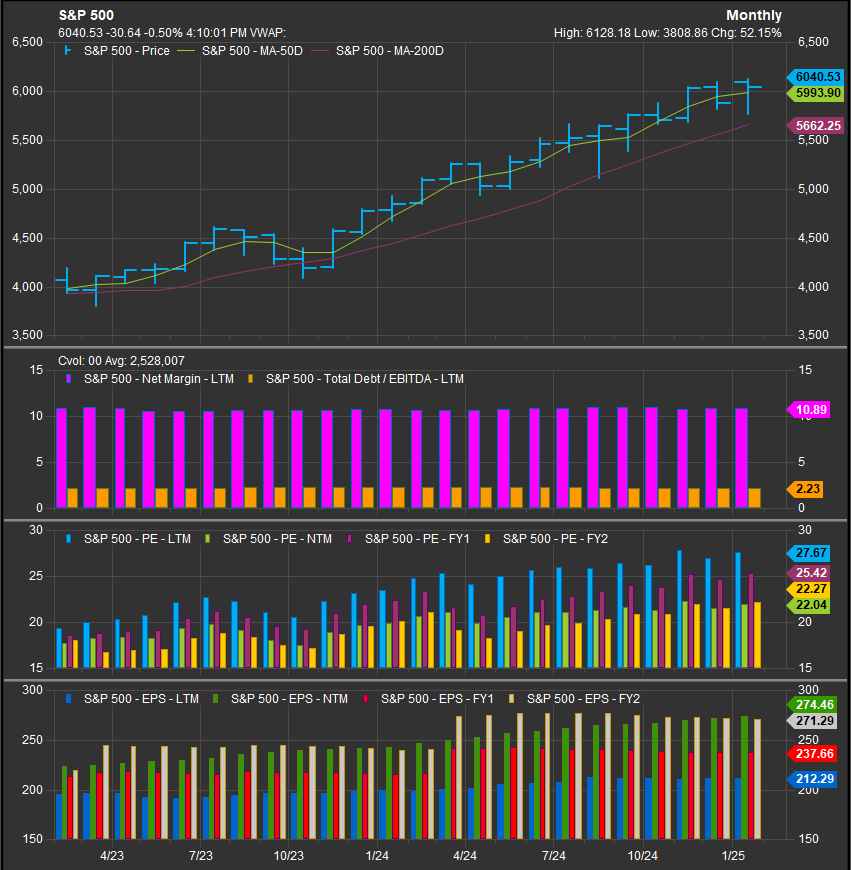Click the 7/23 date axis label
851x870 pixels.
click(201, 856)
